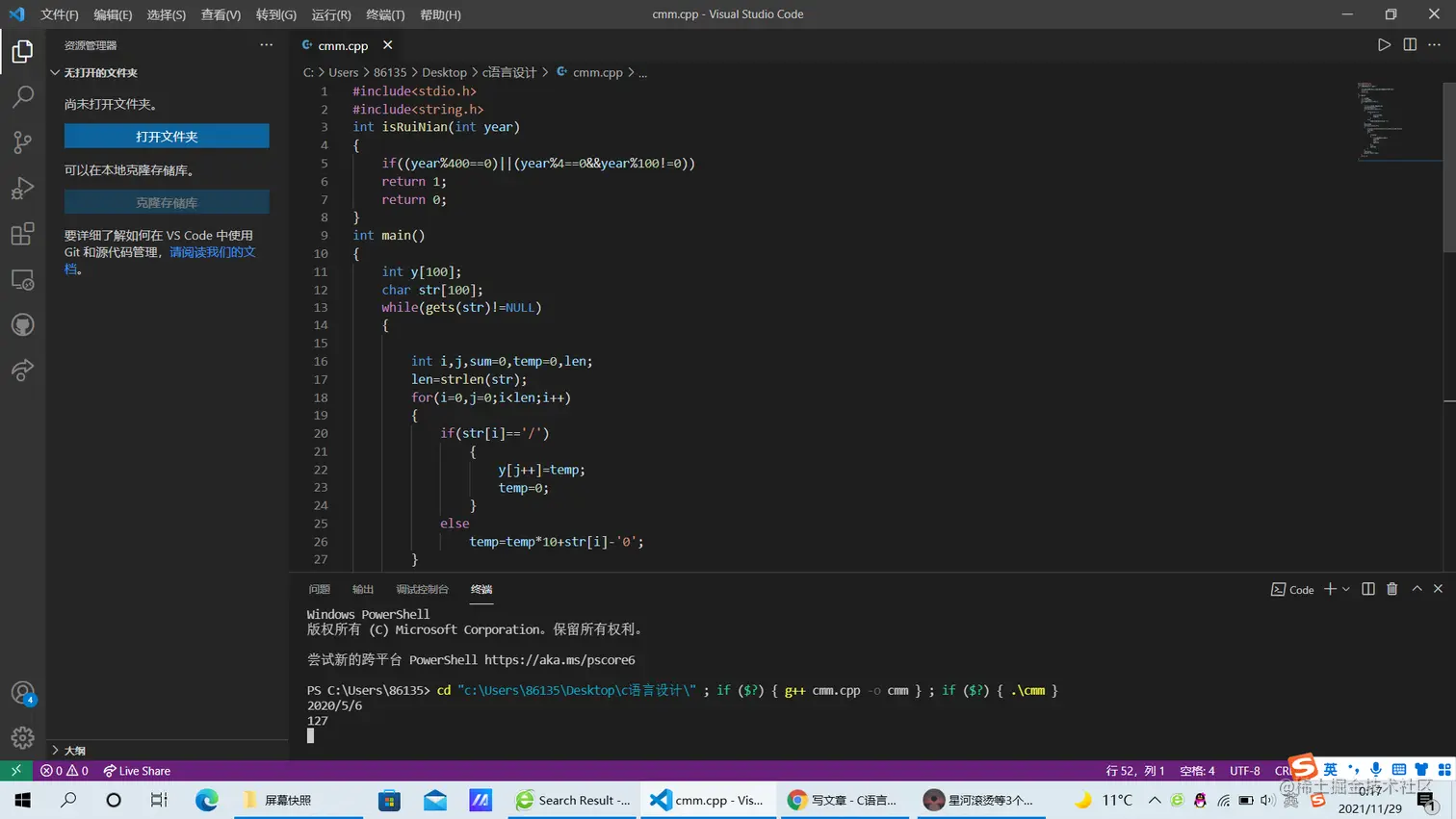This screenshot has height=819, width=1456.
Task: Click the 克隆存储库 button
Action: [167, 203]
